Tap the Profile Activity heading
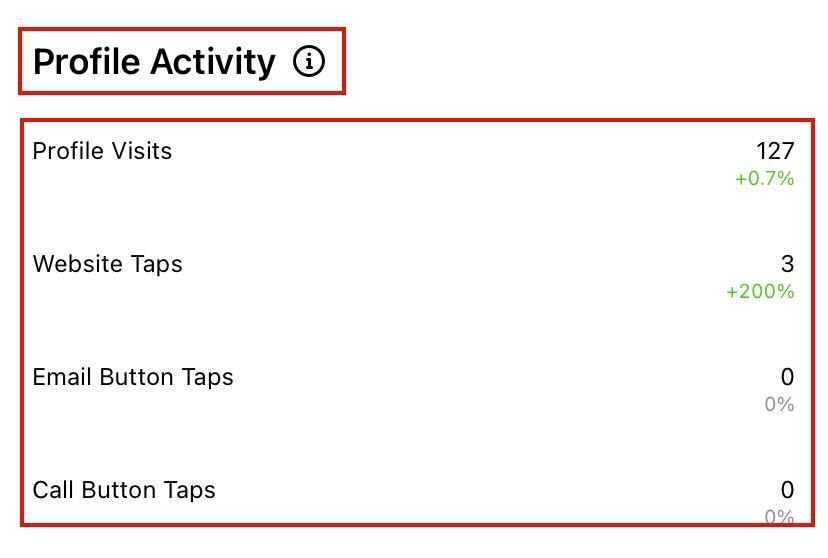The width and height of the screenshot is (828, 558). click(154, 63)
